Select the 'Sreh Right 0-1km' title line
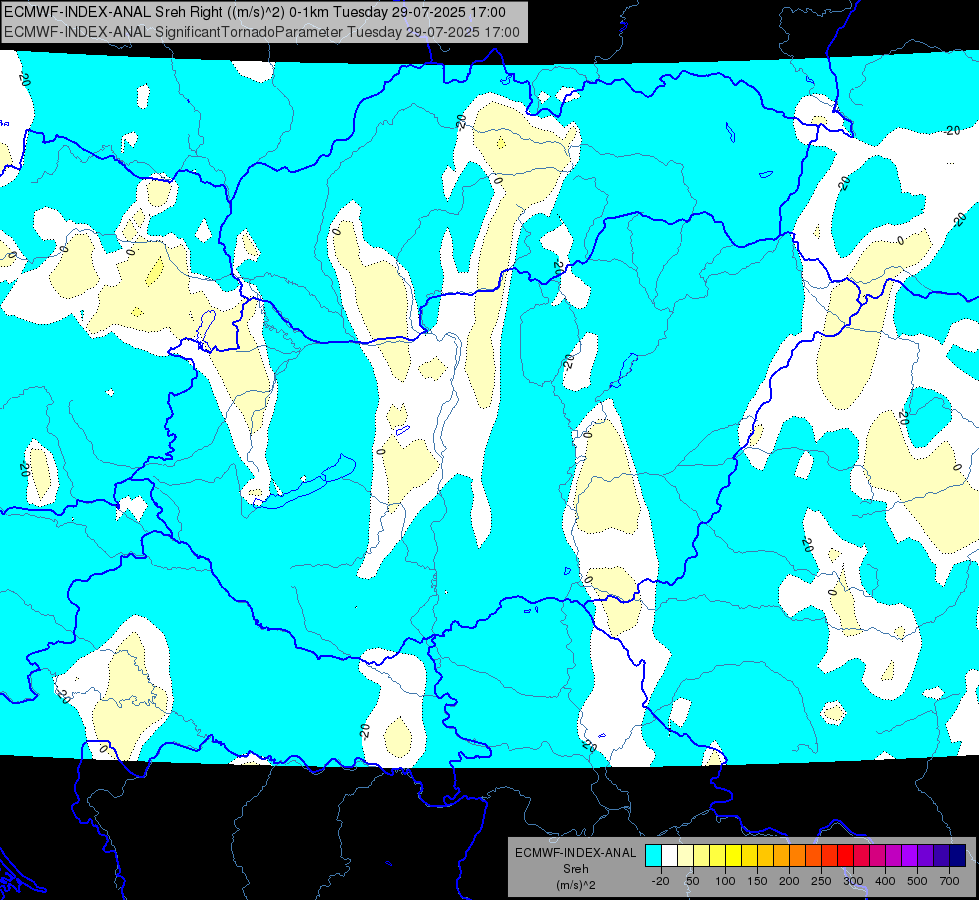 [255, 12]
